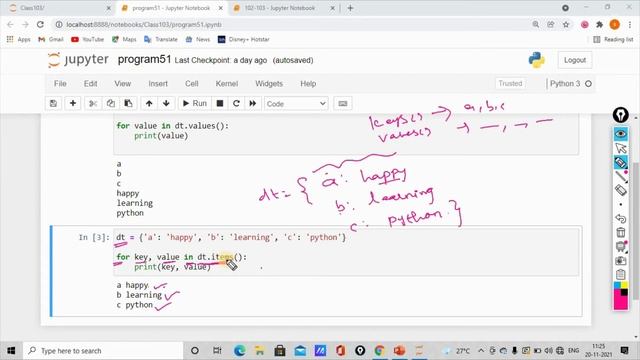Click the Trusted notebook indicator
This screenshot has height=360, width=640.
tap(510, 83)
